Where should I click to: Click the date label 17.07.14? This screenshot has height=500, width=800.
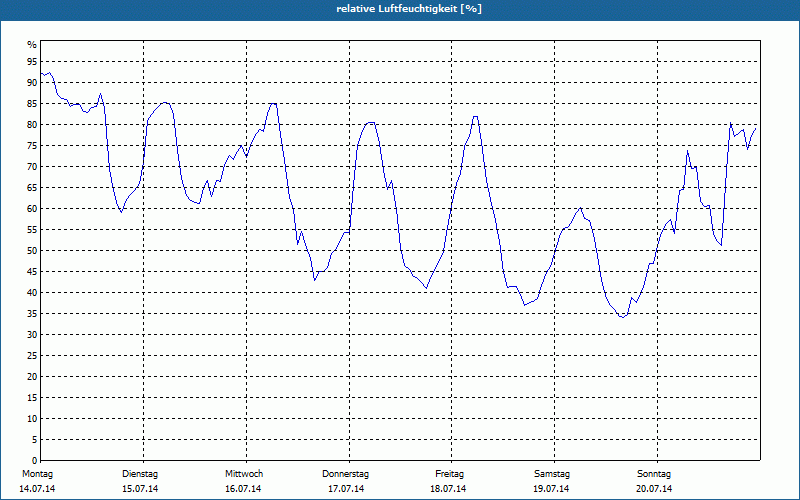point(346,489)
